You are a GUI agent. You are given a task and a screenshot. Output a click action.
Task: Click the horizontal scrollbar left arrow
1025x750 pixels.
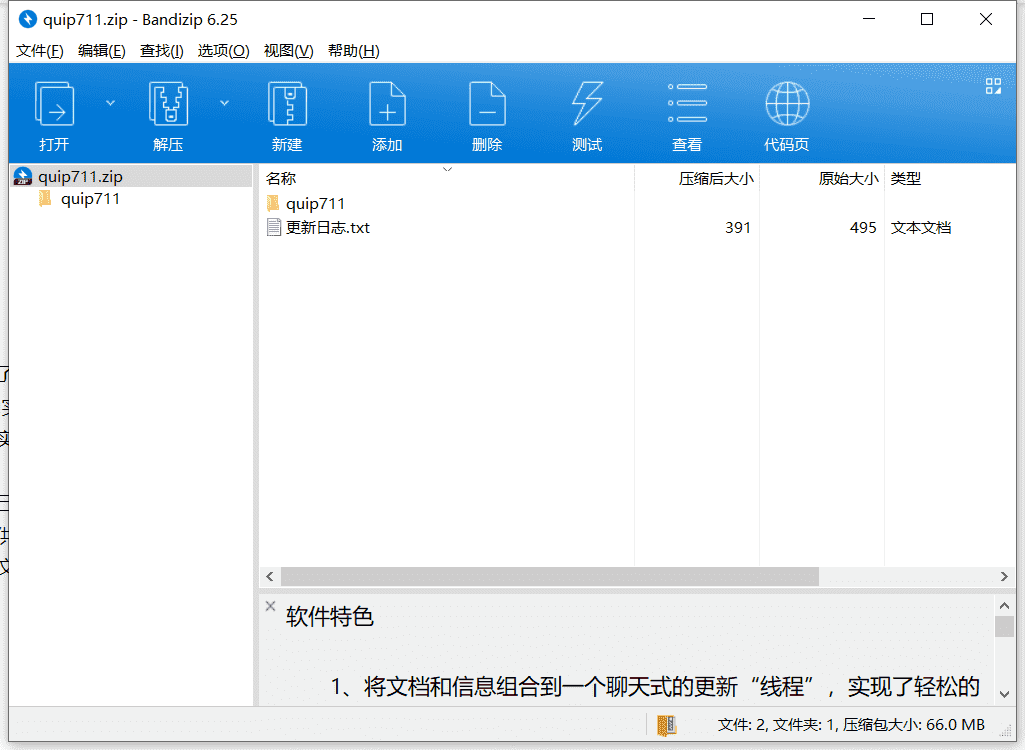click(270, 577)
